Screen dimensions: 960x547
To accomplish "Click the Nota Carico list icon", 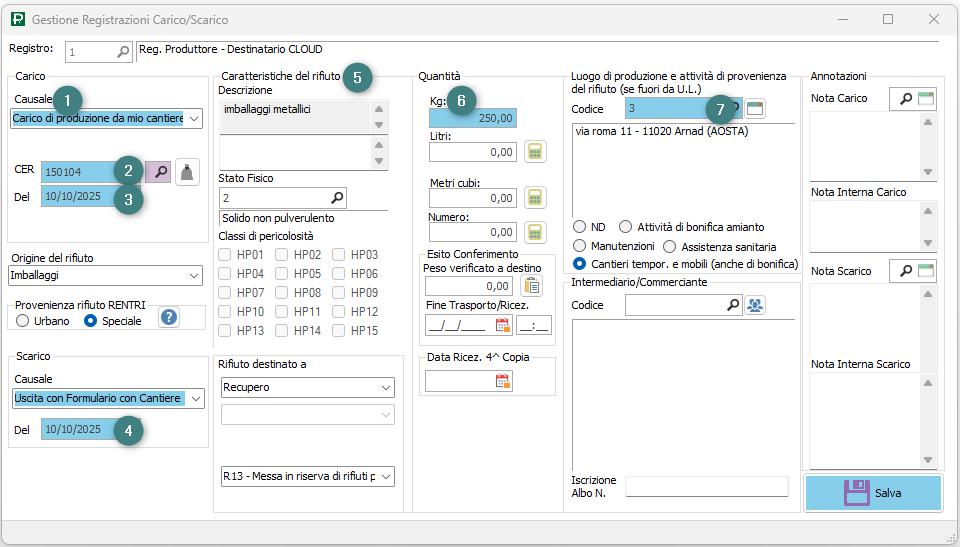I will (926, 99).
